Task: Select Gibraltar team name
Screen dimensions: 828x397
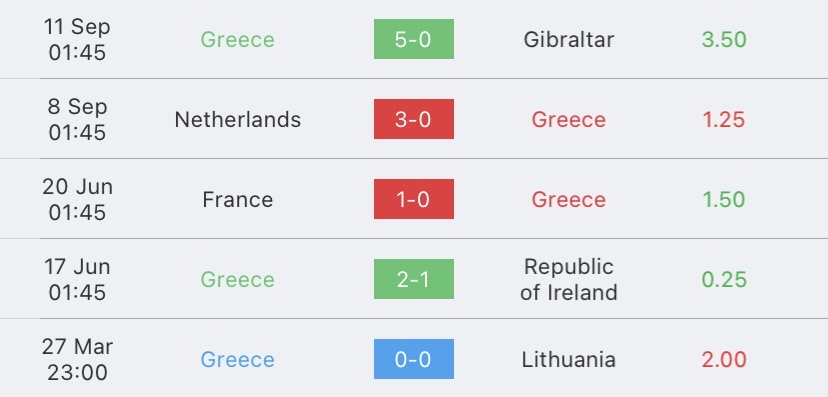Action: pos(569,40)
